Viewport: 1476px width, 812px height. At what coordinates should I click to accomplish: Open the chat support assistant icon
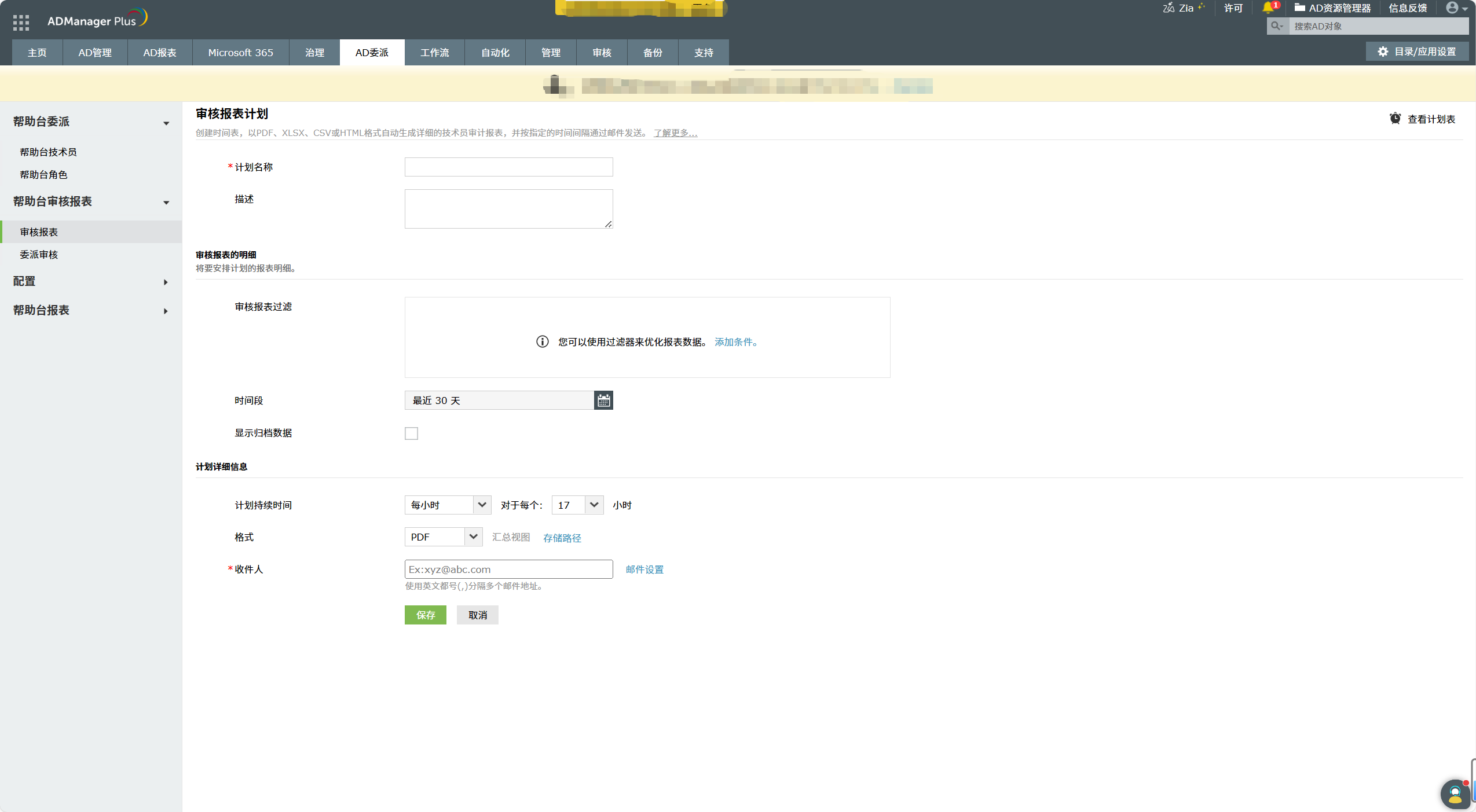click(x=1455, y=794)
